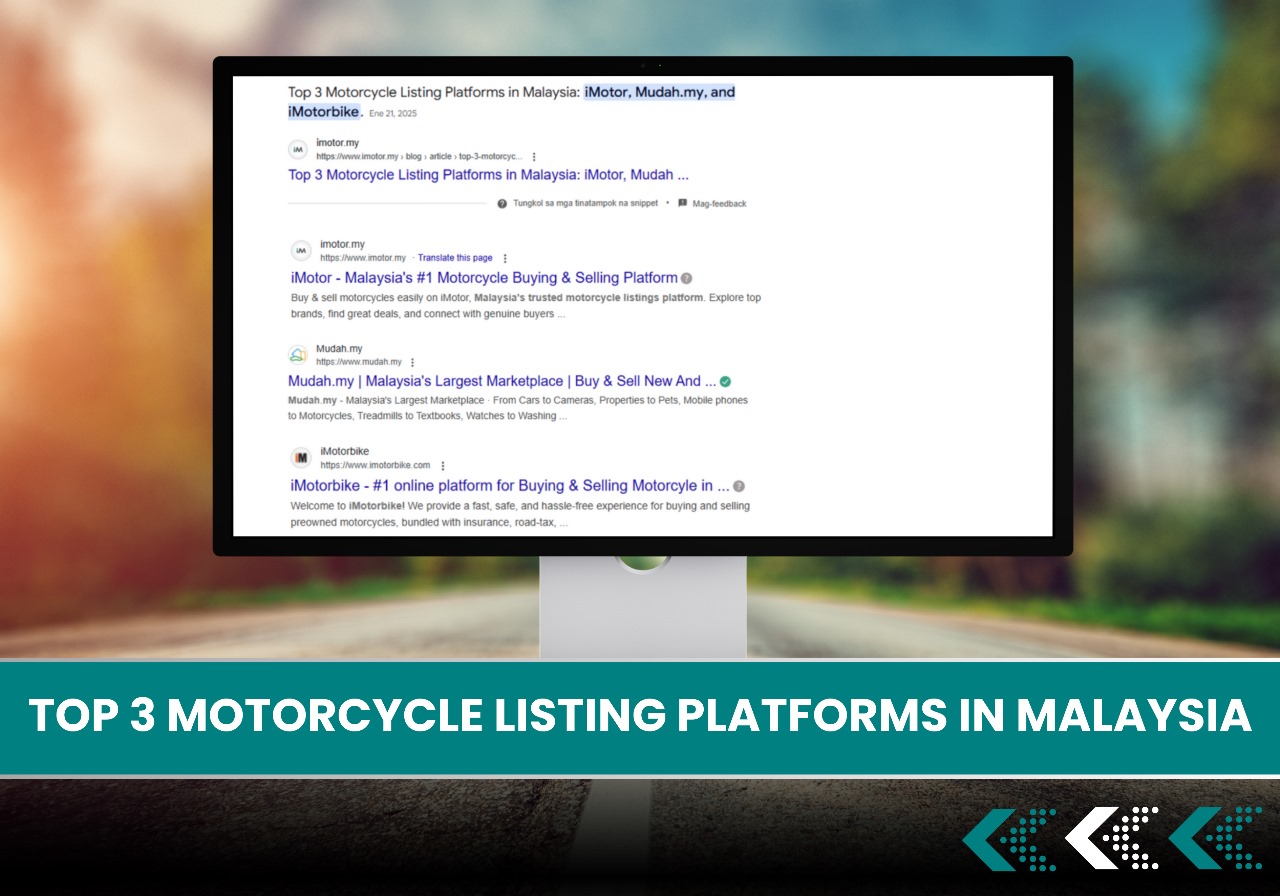Click the Mag-feedback link
Viewport: 1280px width, 896px height.
point(719,203)
